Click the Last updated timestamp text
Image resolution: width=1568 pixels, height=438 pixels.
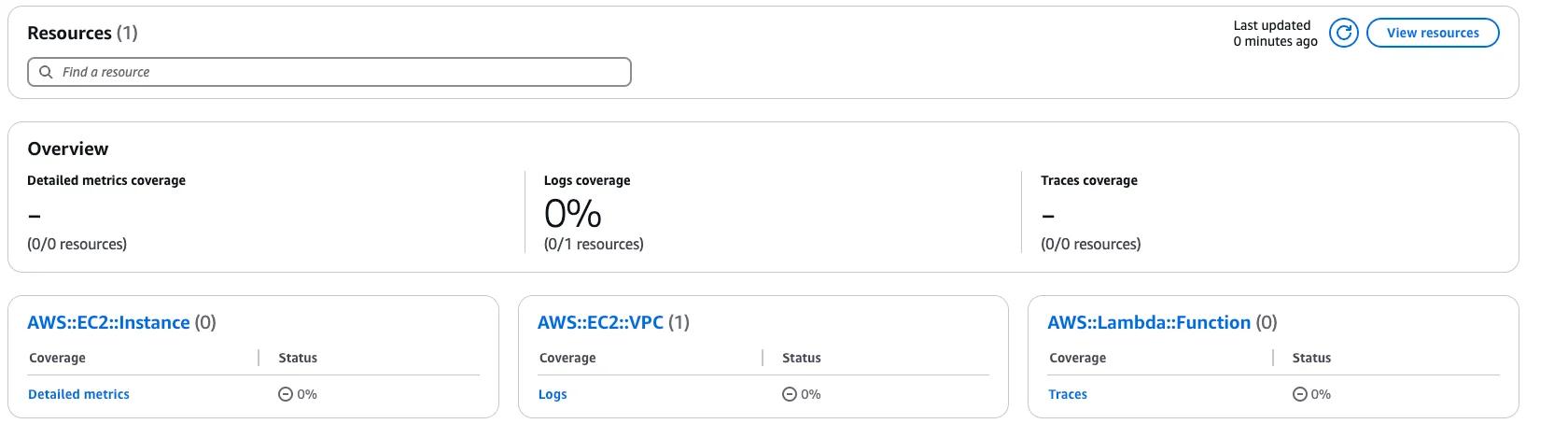point(1274,34)
